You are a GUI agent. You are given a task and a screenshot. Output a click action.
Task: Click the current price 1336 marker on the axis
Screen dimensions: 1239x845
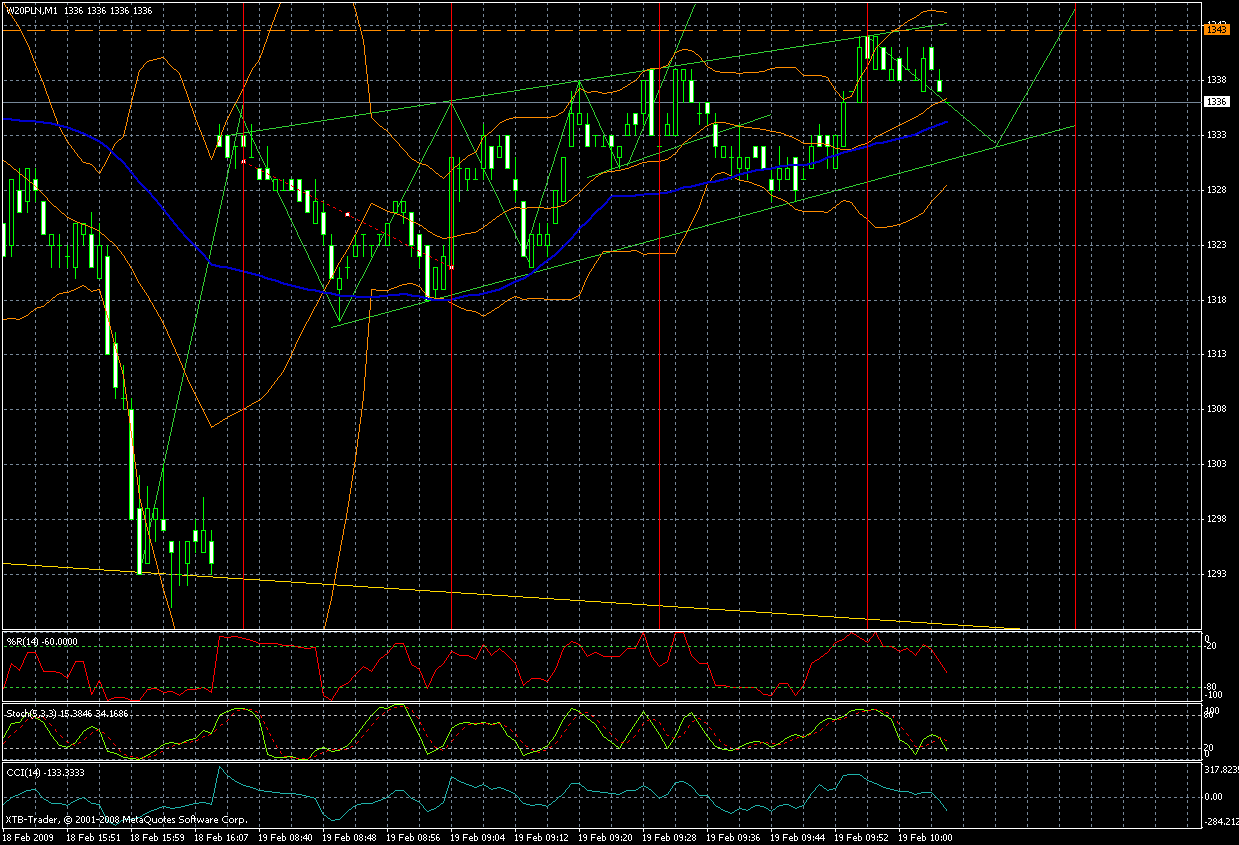(x=1217, y=102)
